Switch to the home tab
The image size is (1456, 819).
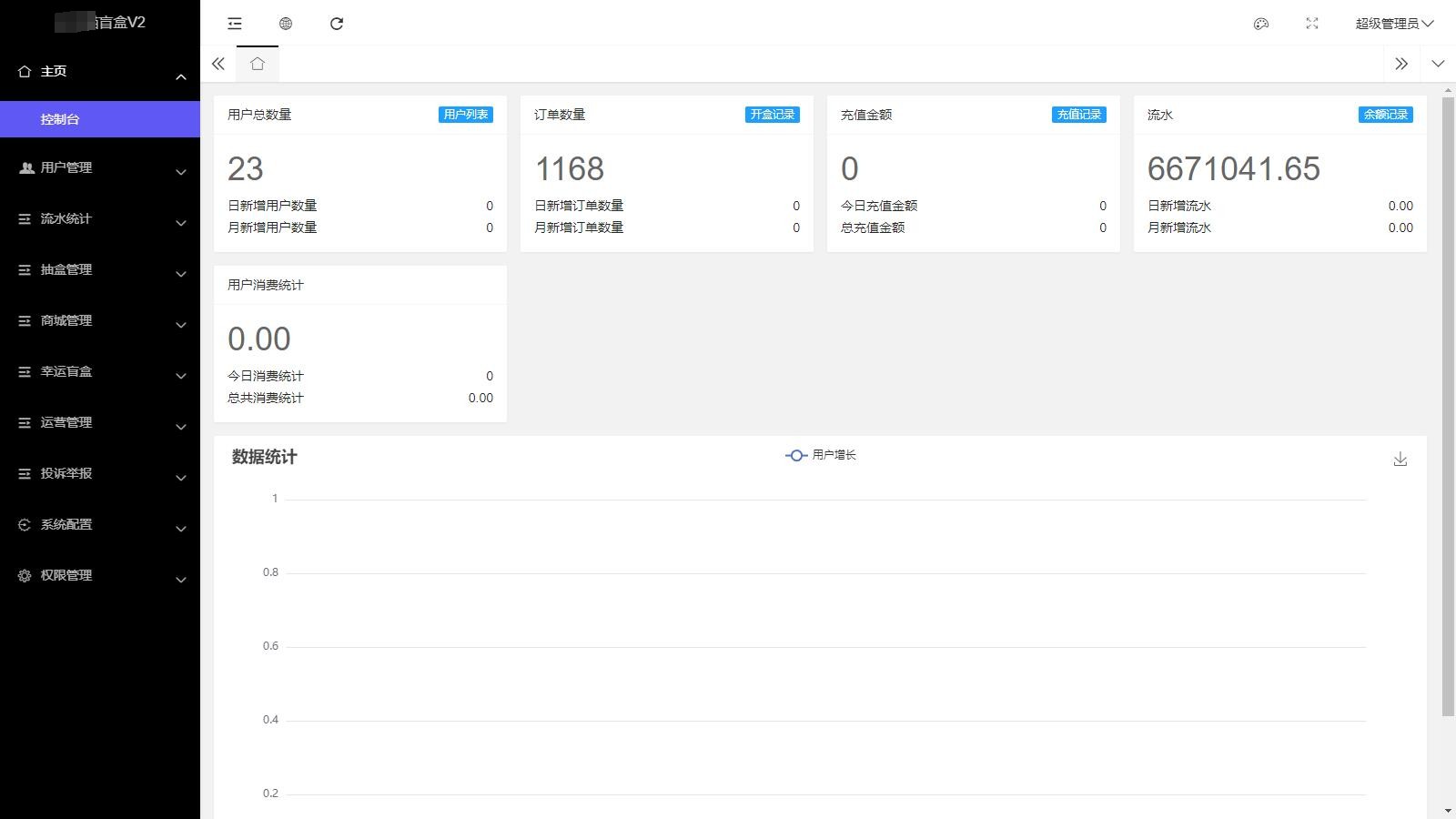click(x=258, y=64)
